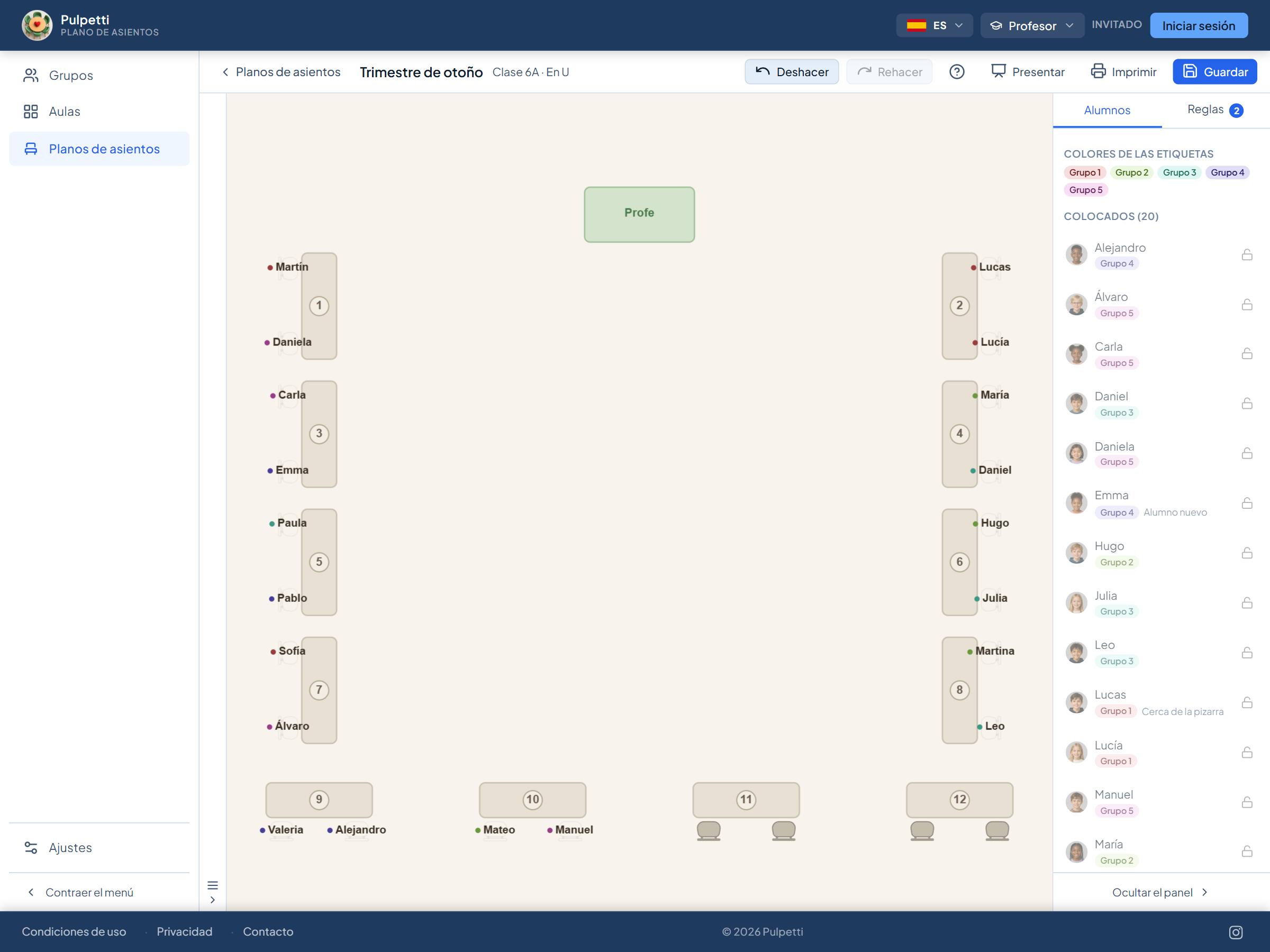Open the Profesor role dropdown
Image resolution: width=1270 pixels, height=952 pixels.
click(1032, 25)
